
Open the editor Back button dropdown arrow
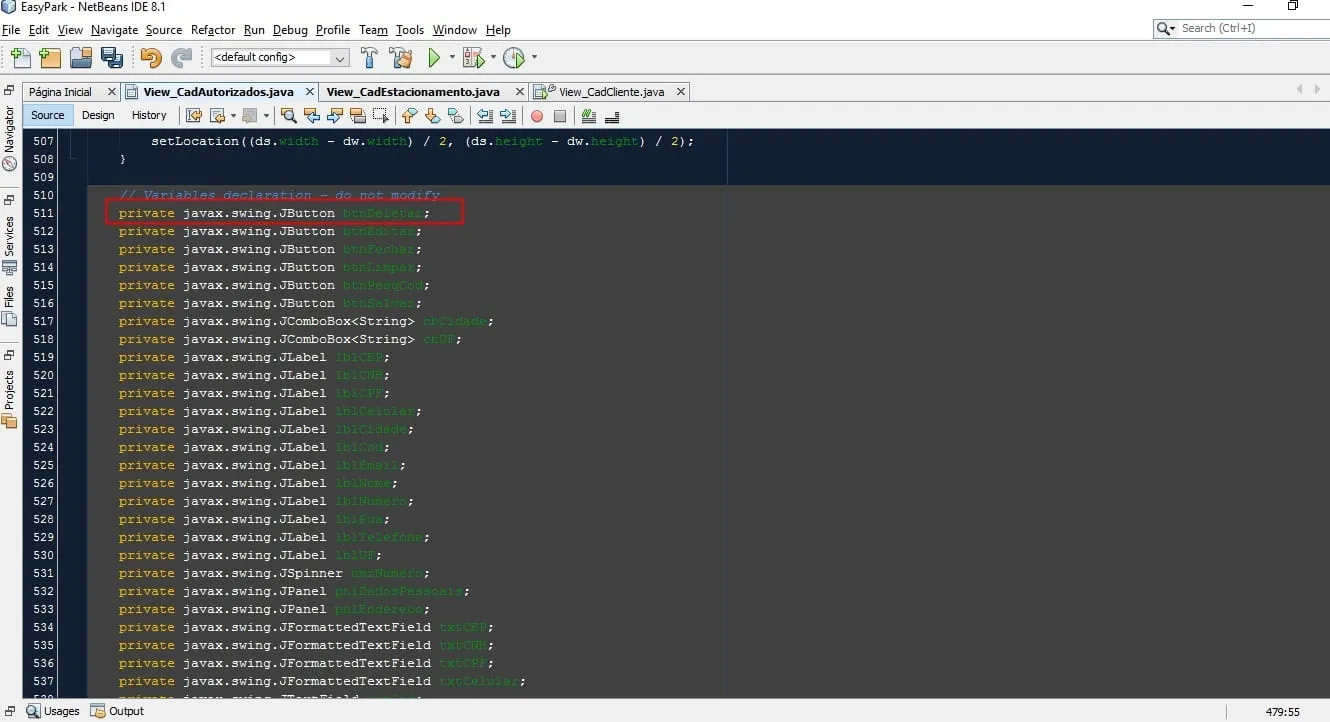click(233, 116)
